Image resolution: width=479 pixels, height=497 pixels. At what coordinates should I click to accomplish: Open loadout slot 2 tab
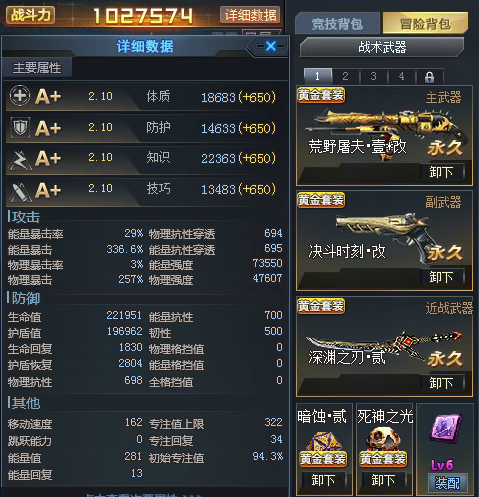click(x=346, y=76)
